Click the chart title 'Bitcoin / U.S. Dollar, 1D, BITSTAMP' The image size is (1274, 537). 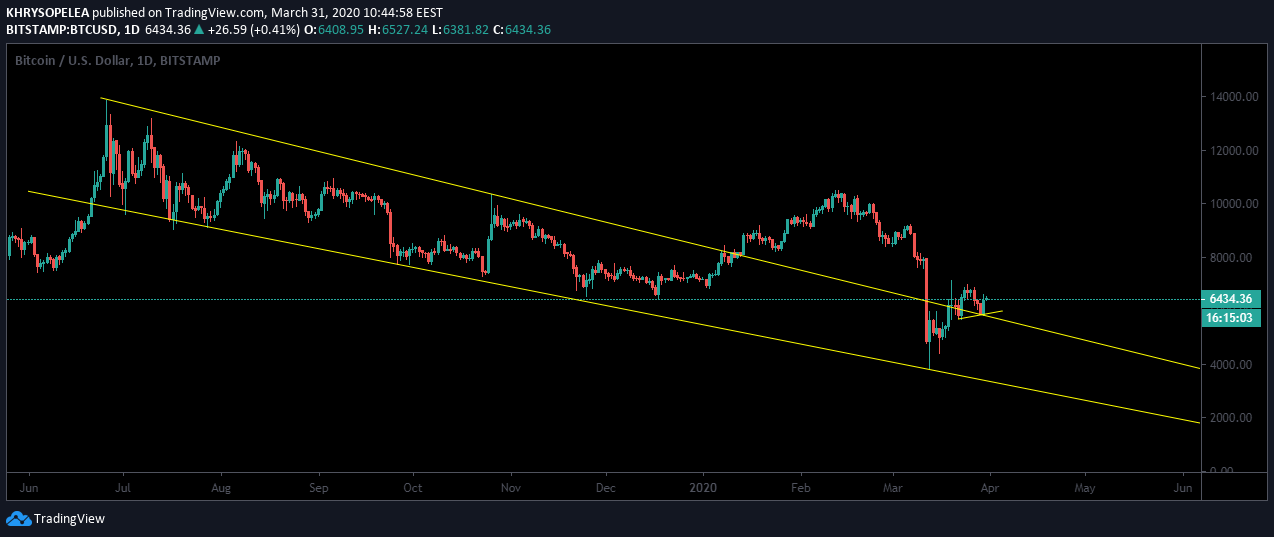[117, 61]
